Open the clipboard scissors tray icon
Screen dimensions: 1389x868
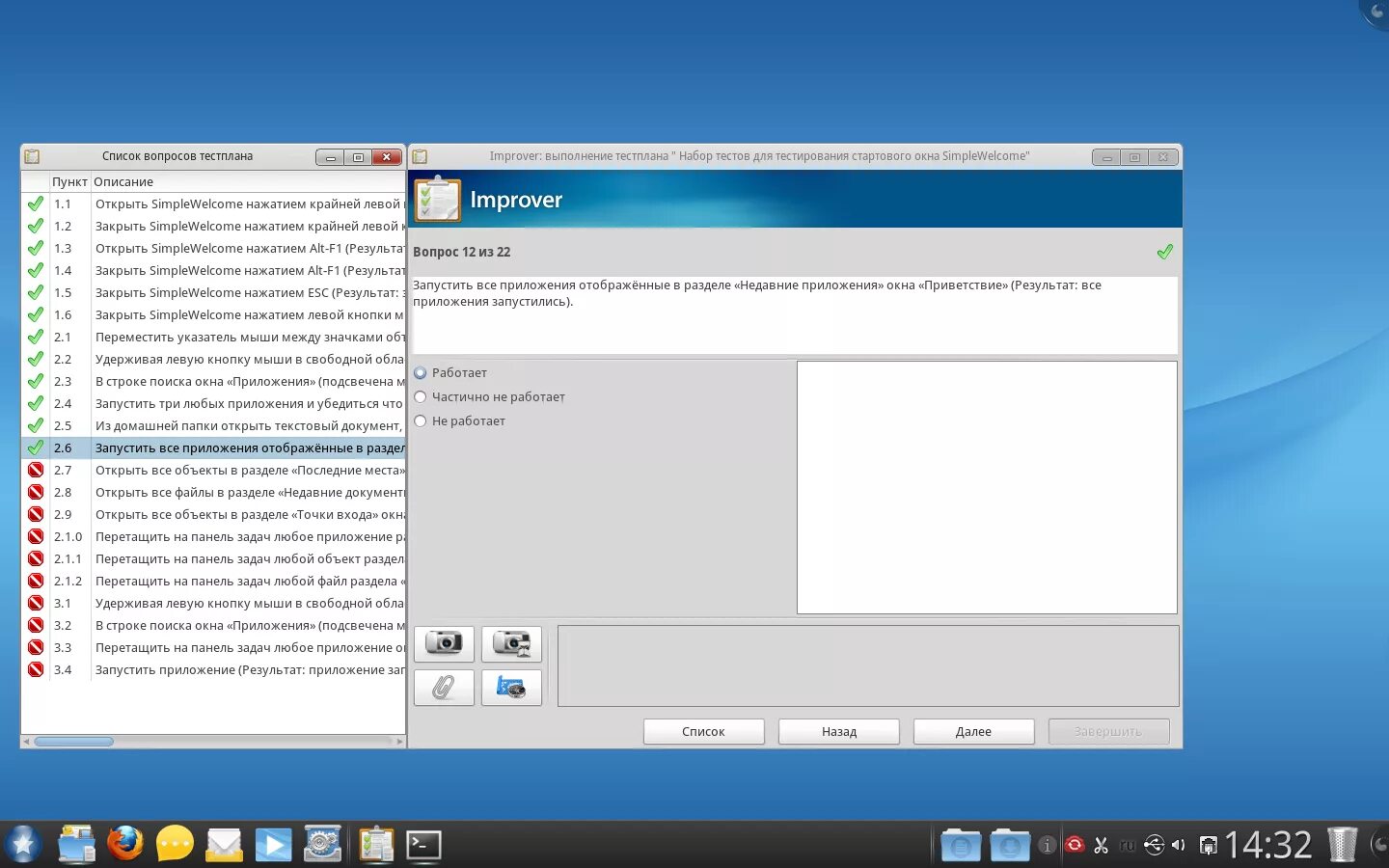(1101, 846)
